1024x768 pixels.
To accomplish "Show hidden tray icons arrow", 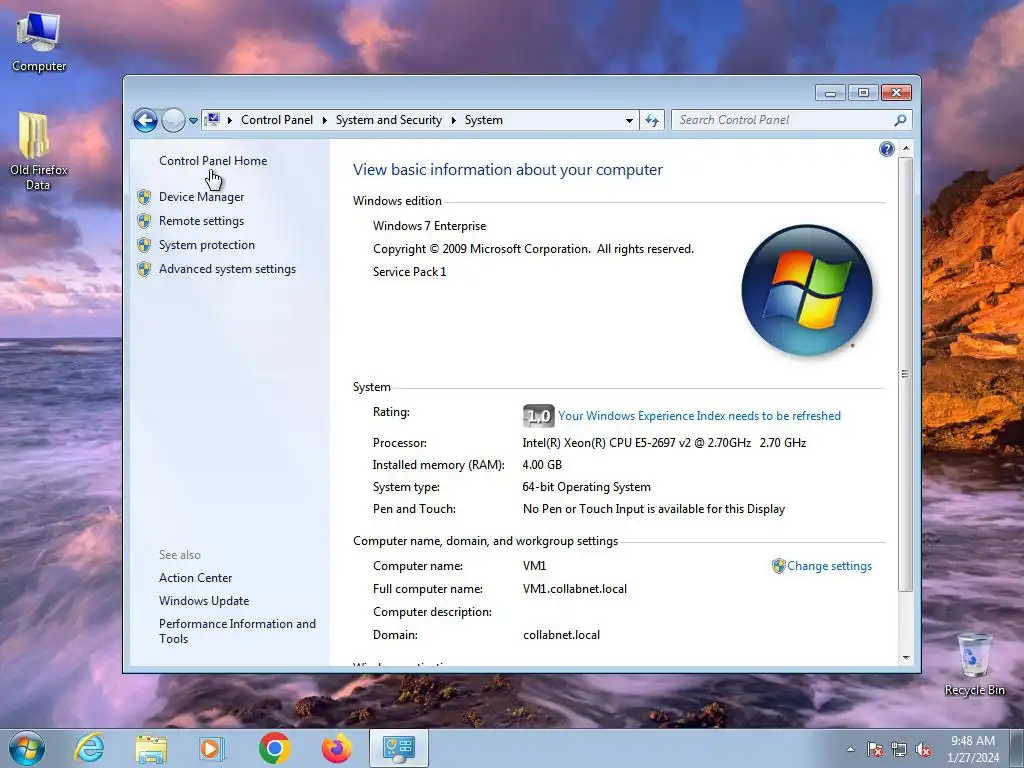I will (x=850, y=750).
